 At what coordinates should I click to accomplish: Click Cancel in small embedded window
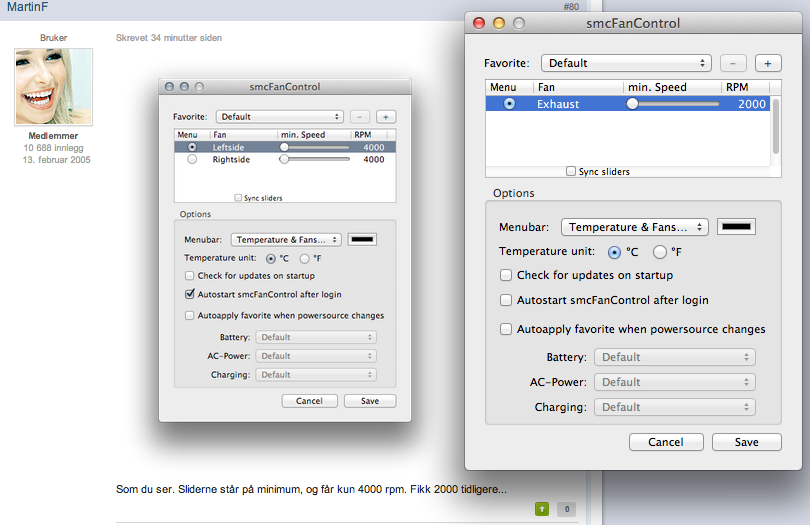(x=309, y=401)
